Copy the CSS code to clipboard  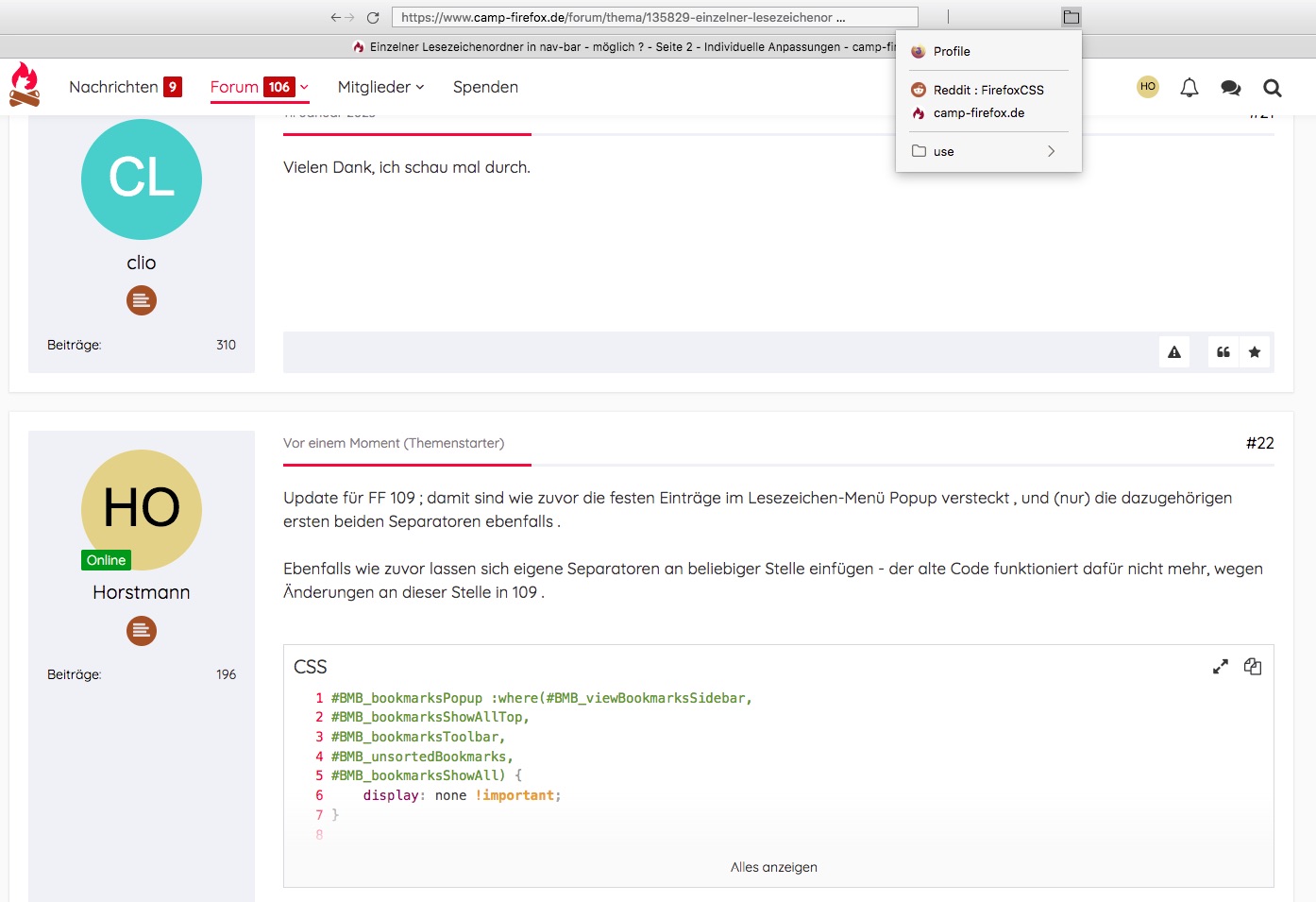click(x=1253, y=667)
